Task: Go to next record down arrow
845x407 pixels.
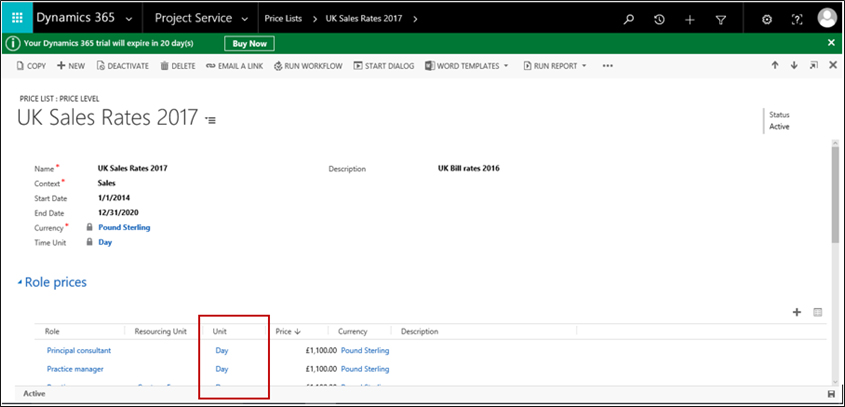Action: click(794, 65)
